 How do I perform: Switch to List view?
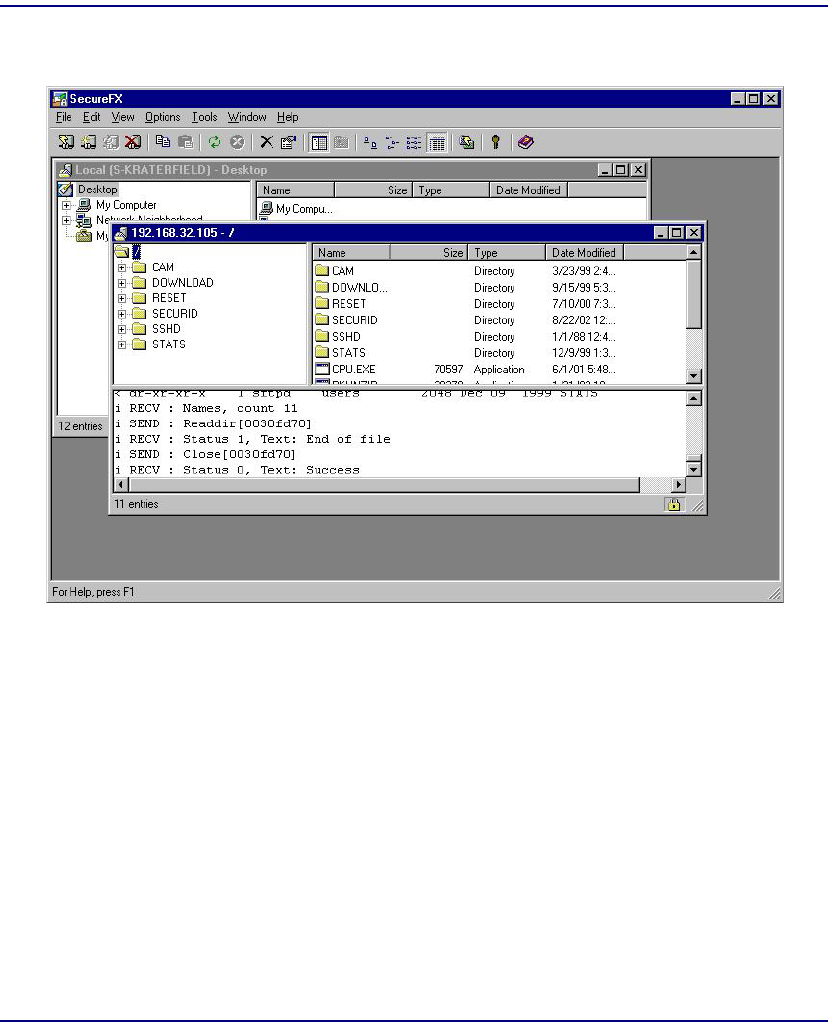pyautogui.click(x=414, y=142)
